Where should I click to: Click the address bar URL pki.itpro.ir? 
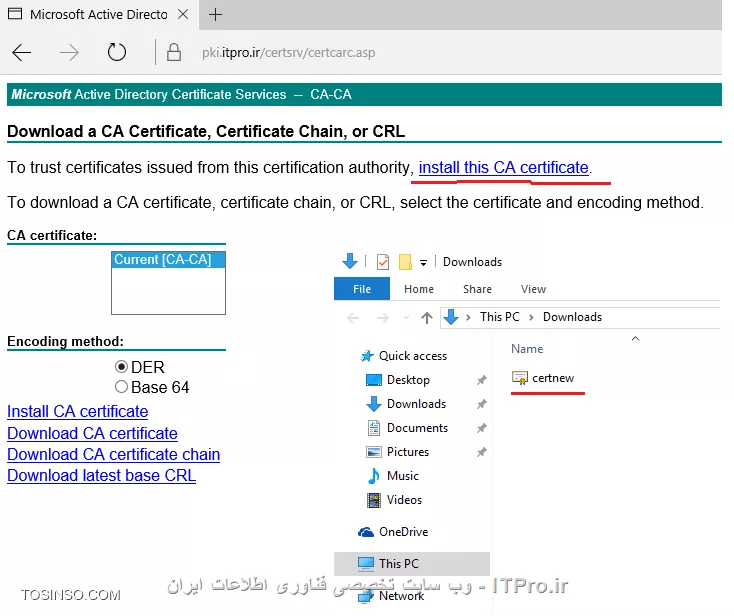pyautogui.click(x=288, y=52)
